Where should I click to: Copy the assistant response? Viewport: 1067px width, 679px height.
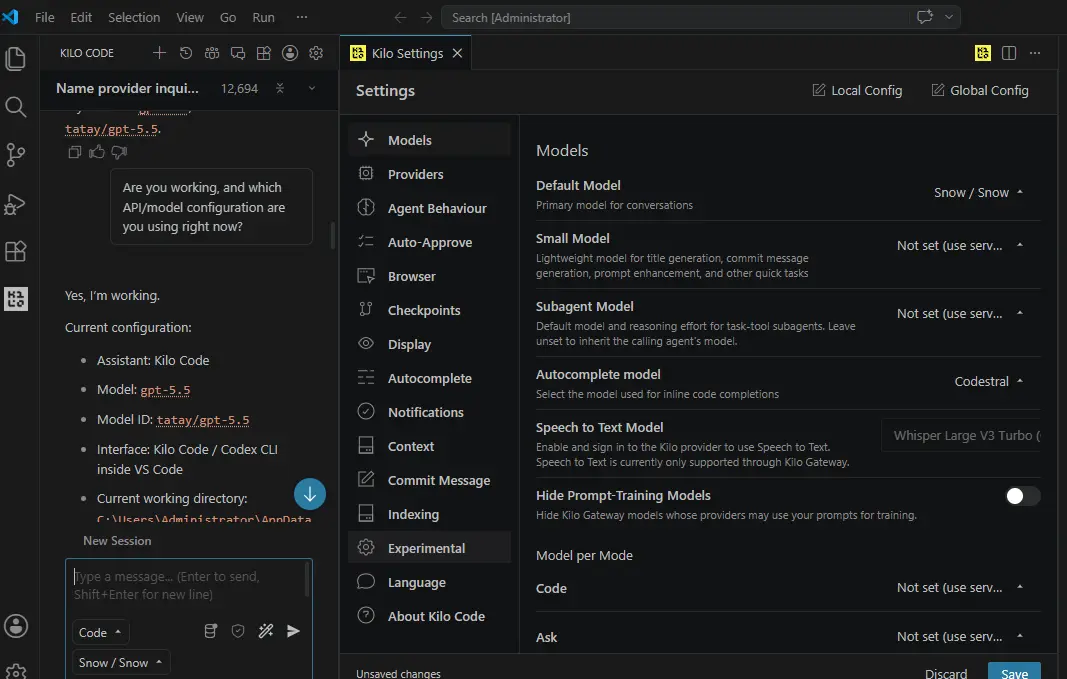tap(75, 152)
